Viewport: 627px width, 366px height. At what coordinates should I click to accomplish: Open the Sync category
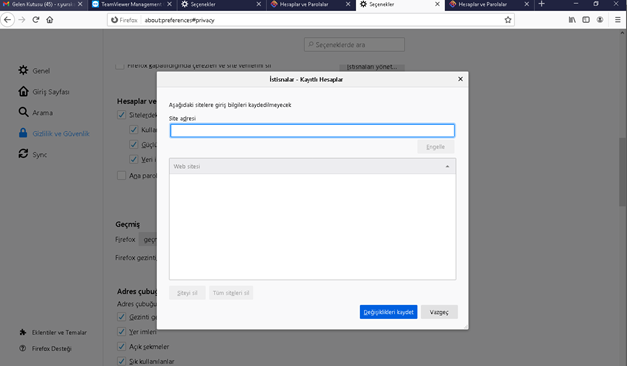coord(32,154)
